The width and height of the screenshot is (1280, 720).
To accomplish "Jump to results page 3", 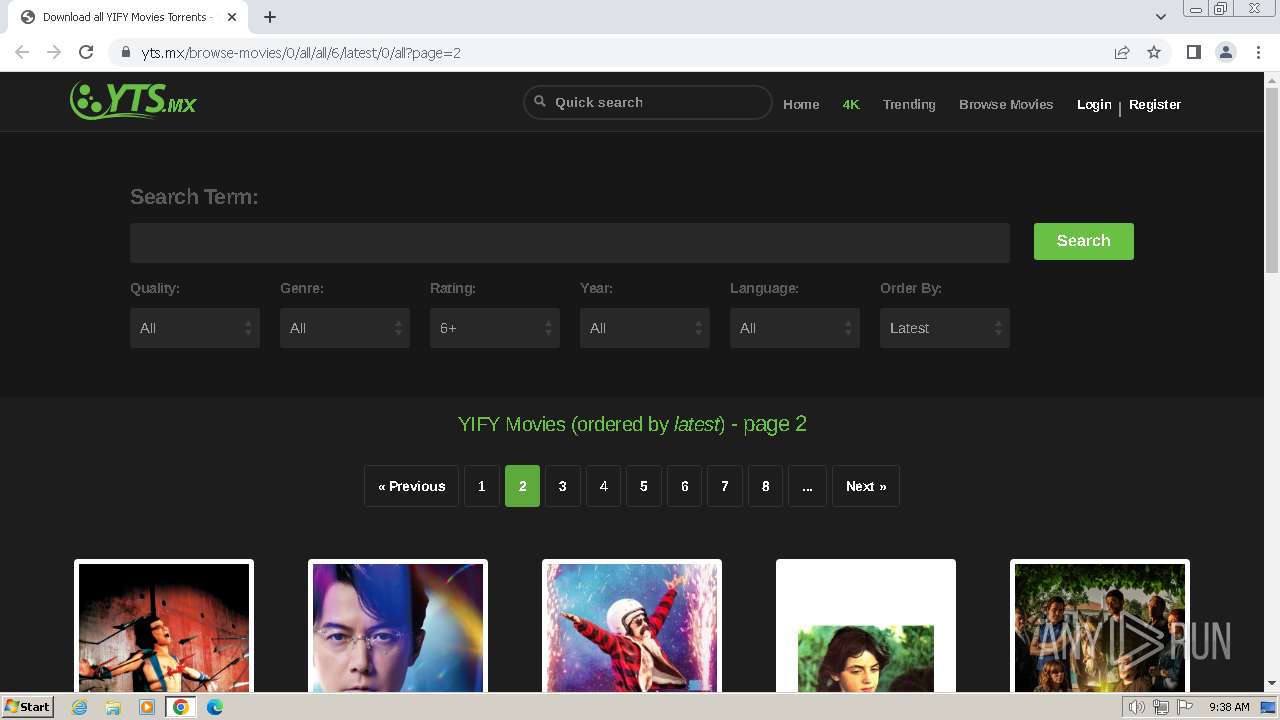I will point(563,486).
